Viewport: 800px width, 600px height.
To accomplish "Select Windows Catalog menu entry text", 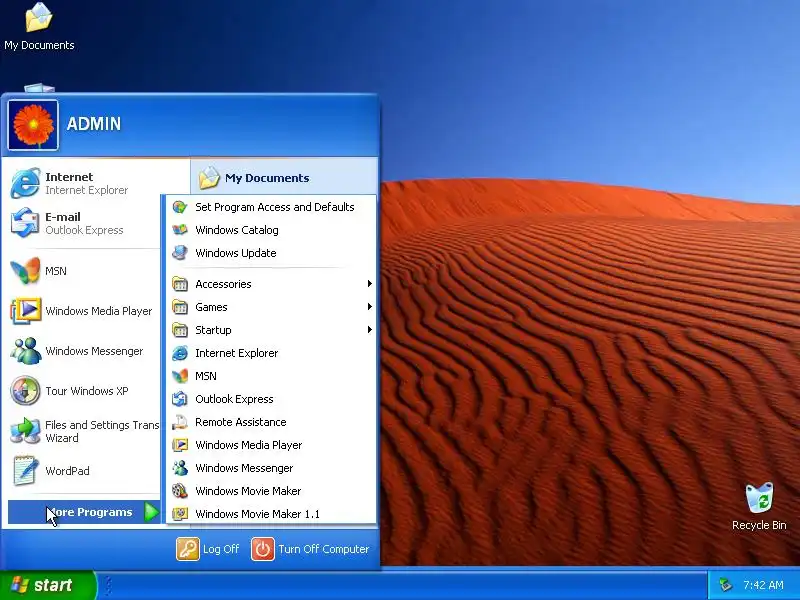I will click(x=237, y=230).
